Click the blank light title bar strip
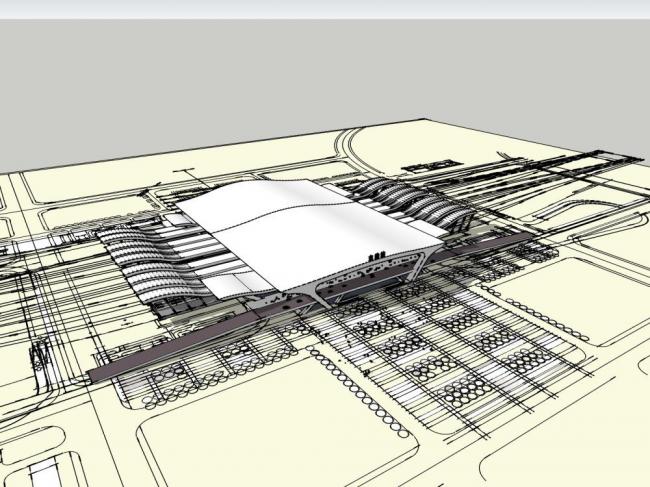Viewport: 650px width, 487px height. (325, 8)
